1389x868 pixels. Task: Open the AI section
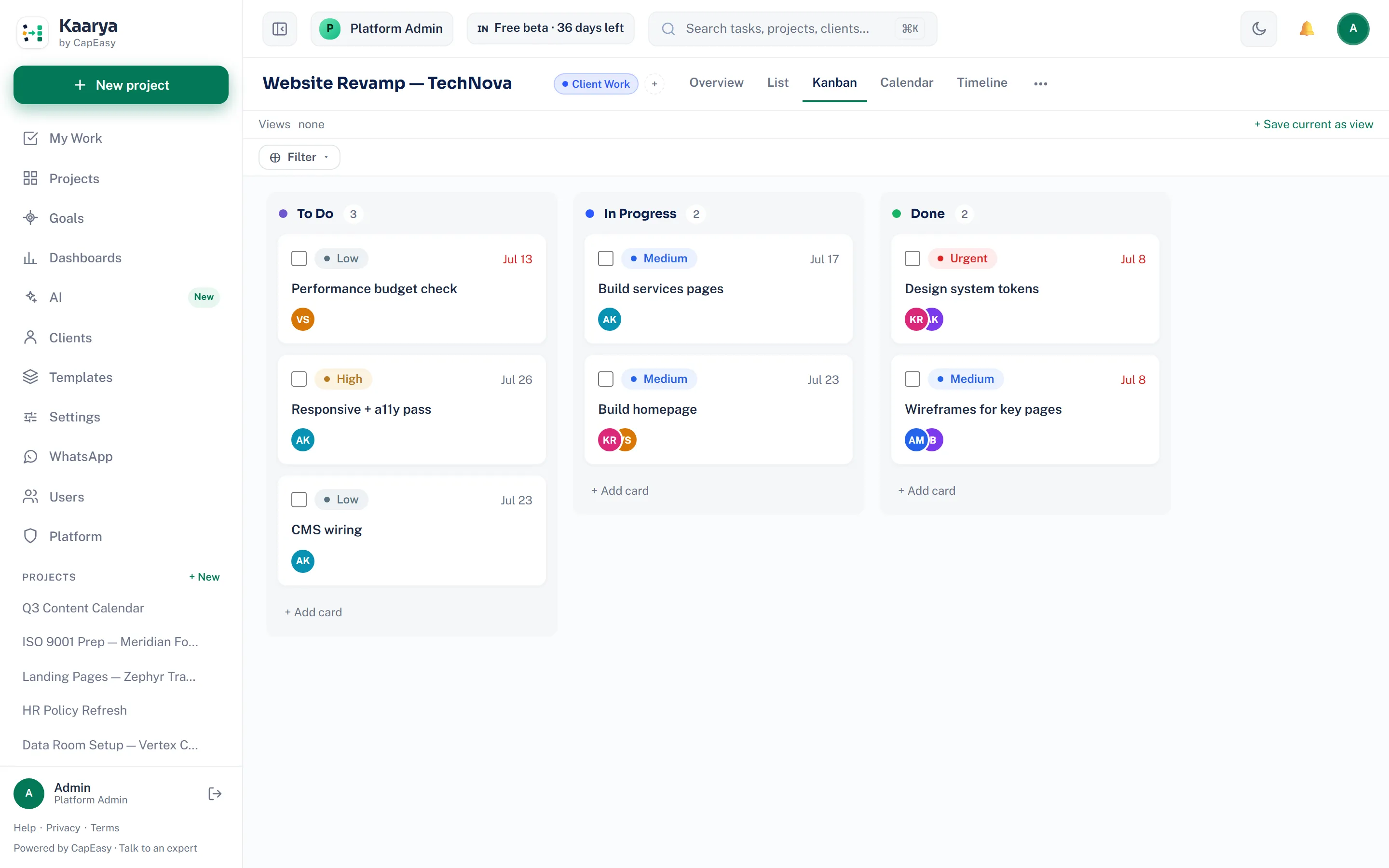pos(121,298)
